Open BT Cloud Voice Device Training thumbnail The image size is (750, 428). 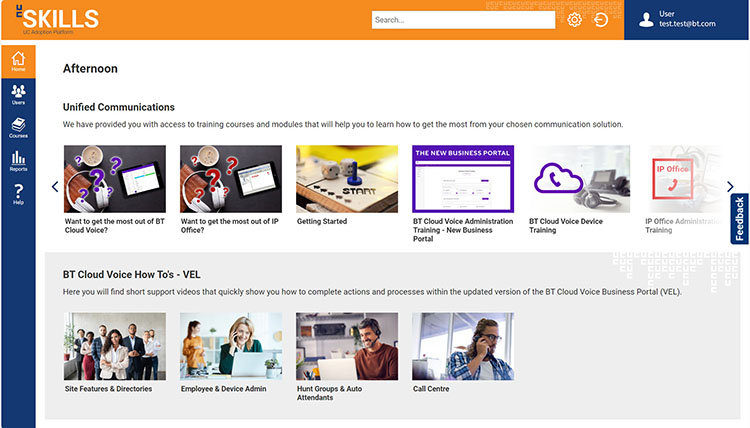[579, 179]
